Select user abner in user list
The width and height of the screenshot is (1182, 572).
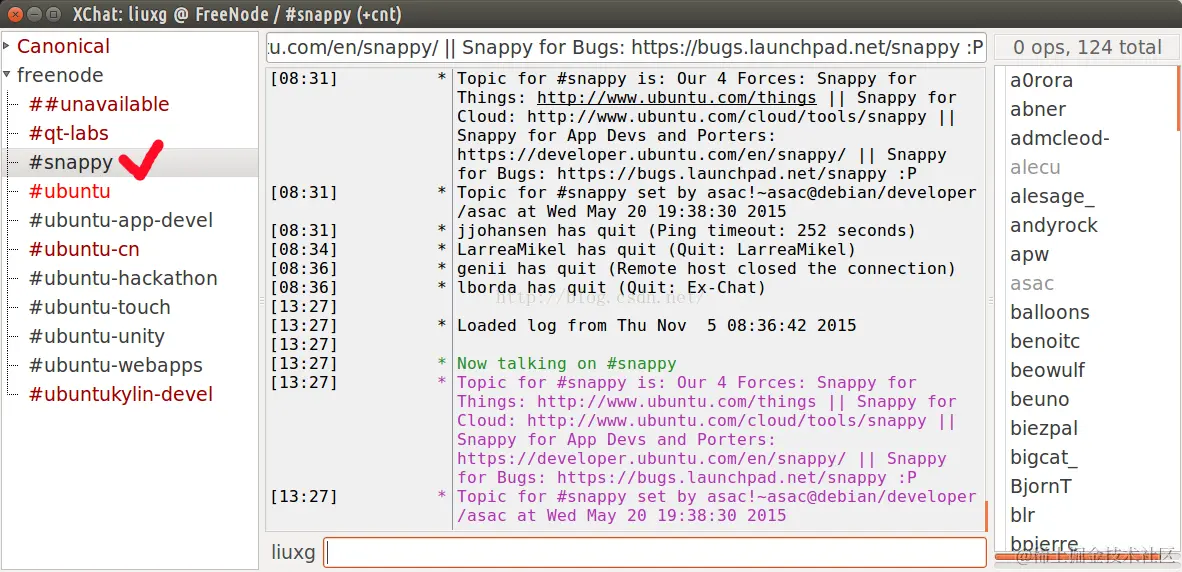(x=1038, y=109)
